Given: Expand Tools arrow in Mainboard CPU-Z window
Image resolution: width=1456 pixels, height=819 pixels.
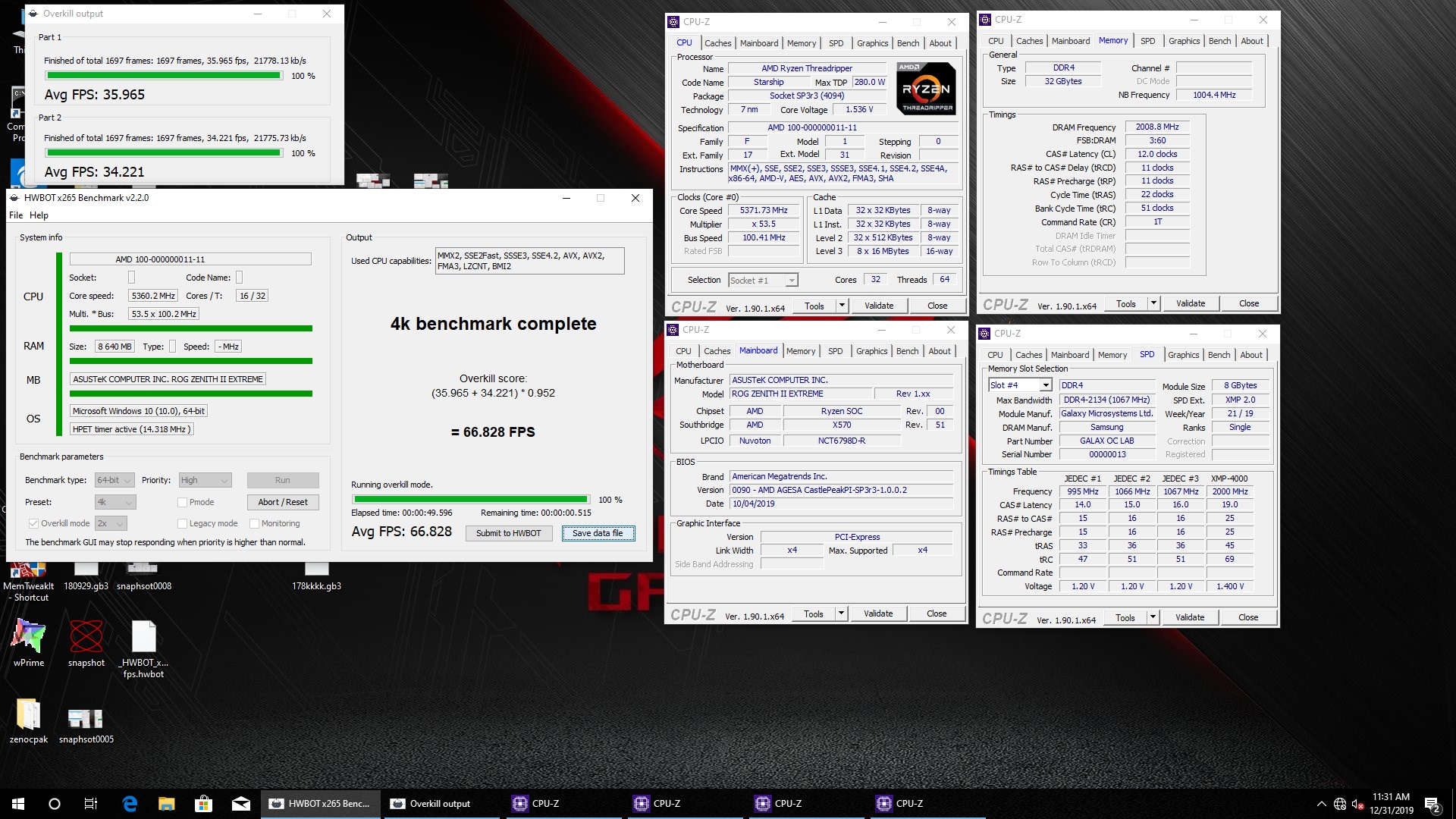Looking at the screenshot, I should [x=841, y=613].
